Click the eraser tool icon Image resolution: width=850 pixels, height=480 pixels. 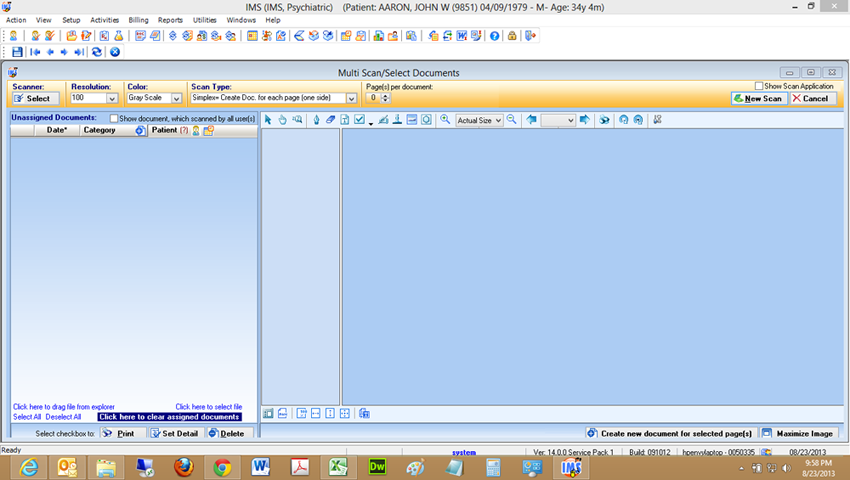click(331, 120)
